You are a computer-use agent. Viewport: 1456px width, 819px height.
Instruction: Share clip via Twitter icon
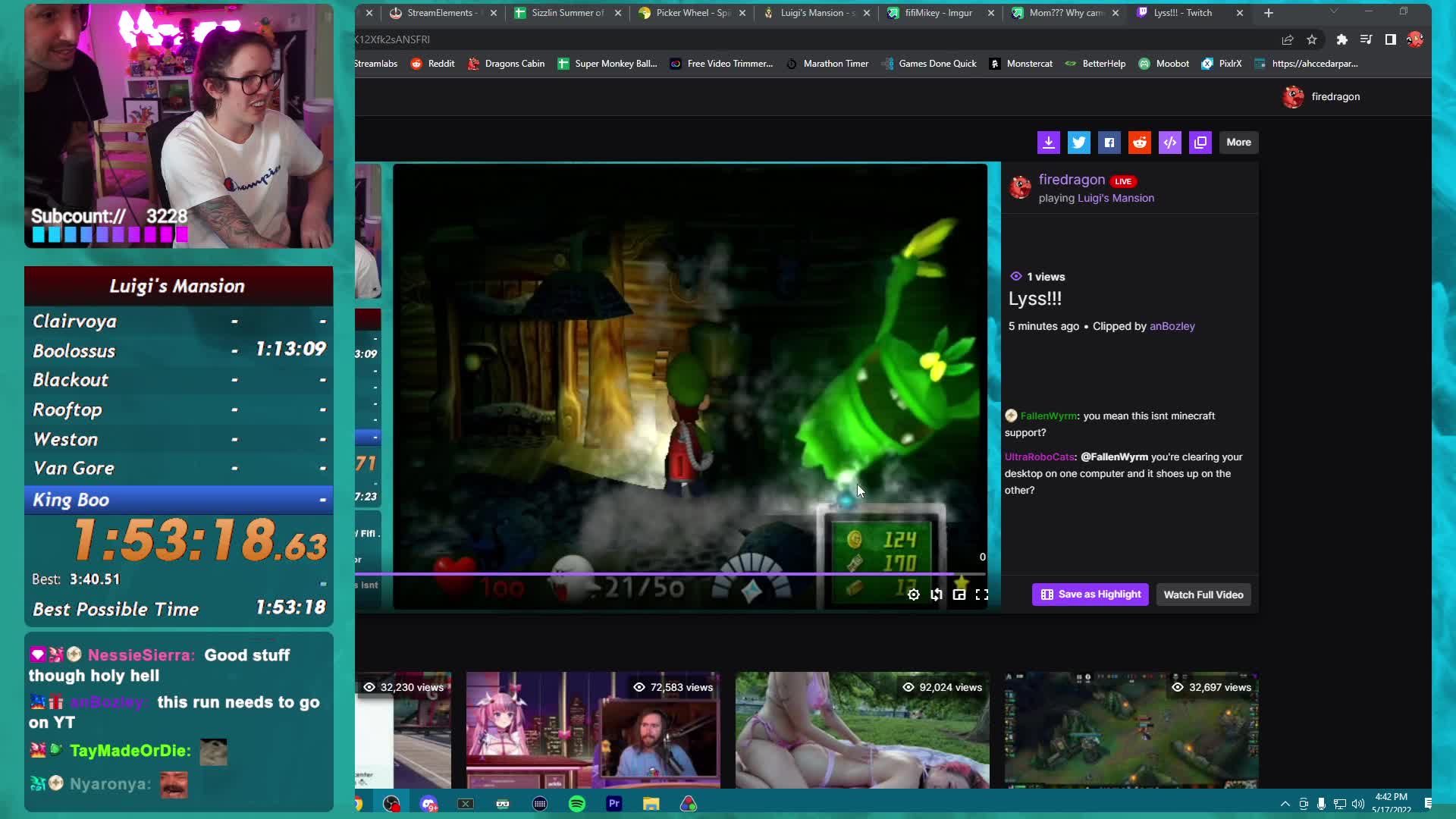(1078, 142)
